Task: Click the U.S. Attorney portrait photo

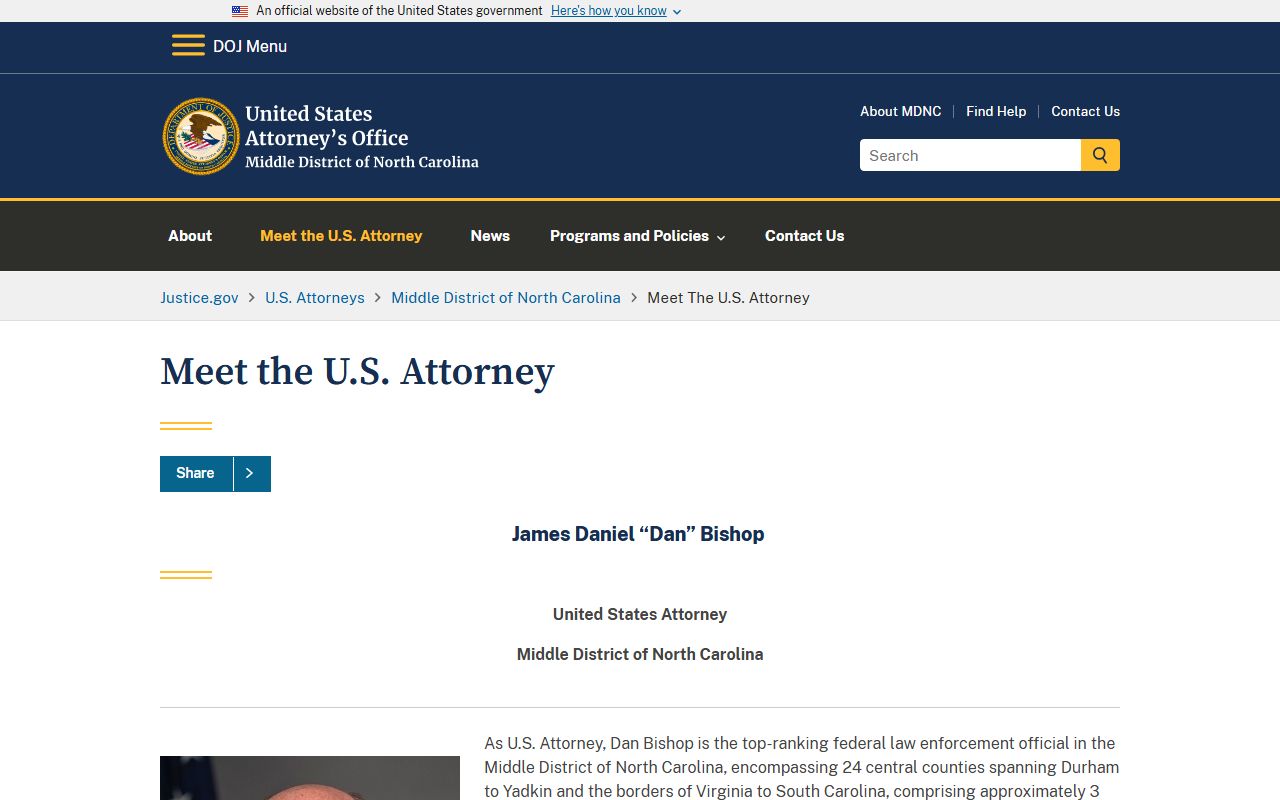Action: coord(310,778)
